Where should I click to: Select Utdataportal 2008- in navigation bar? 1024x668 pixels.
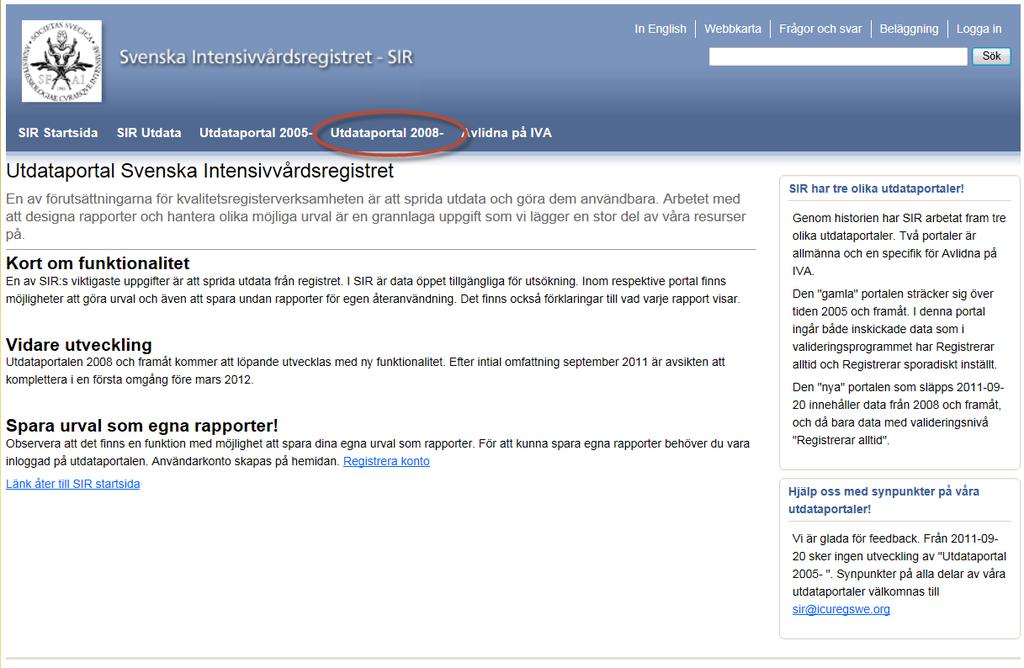pyautogui.click(x=387, y=133)
